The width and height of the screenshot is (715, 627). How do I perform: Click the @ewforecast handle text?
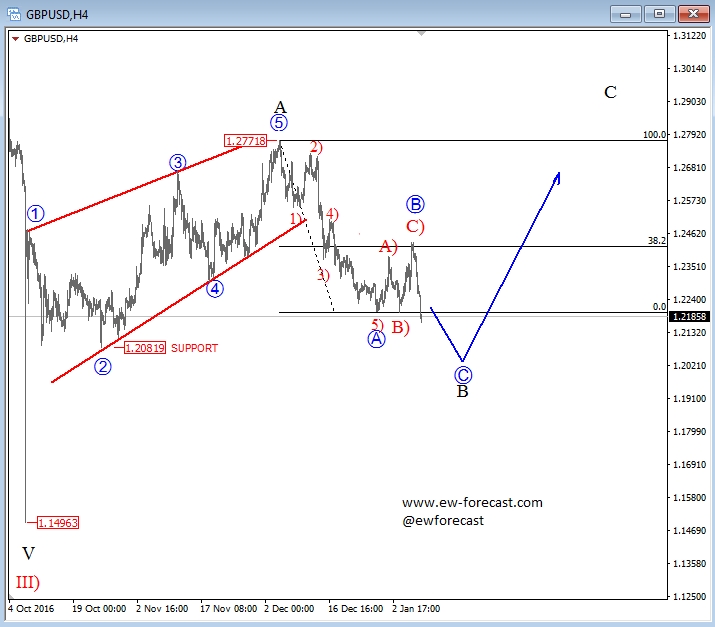pos(443,520)
